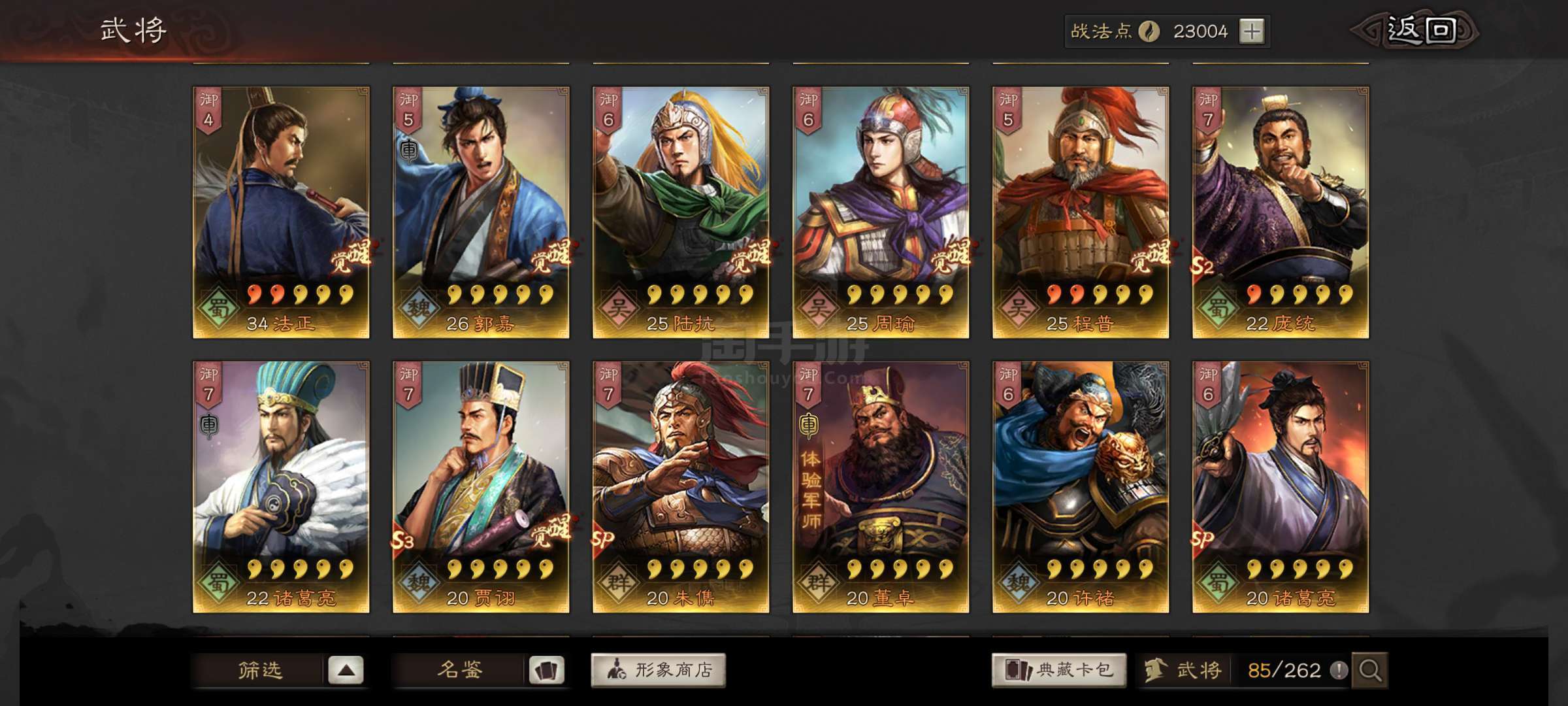The height and width of the screenshot is (706, 1568).
Task: Open the 典藏卡包 card pack
Action: tap(1059, 671)
